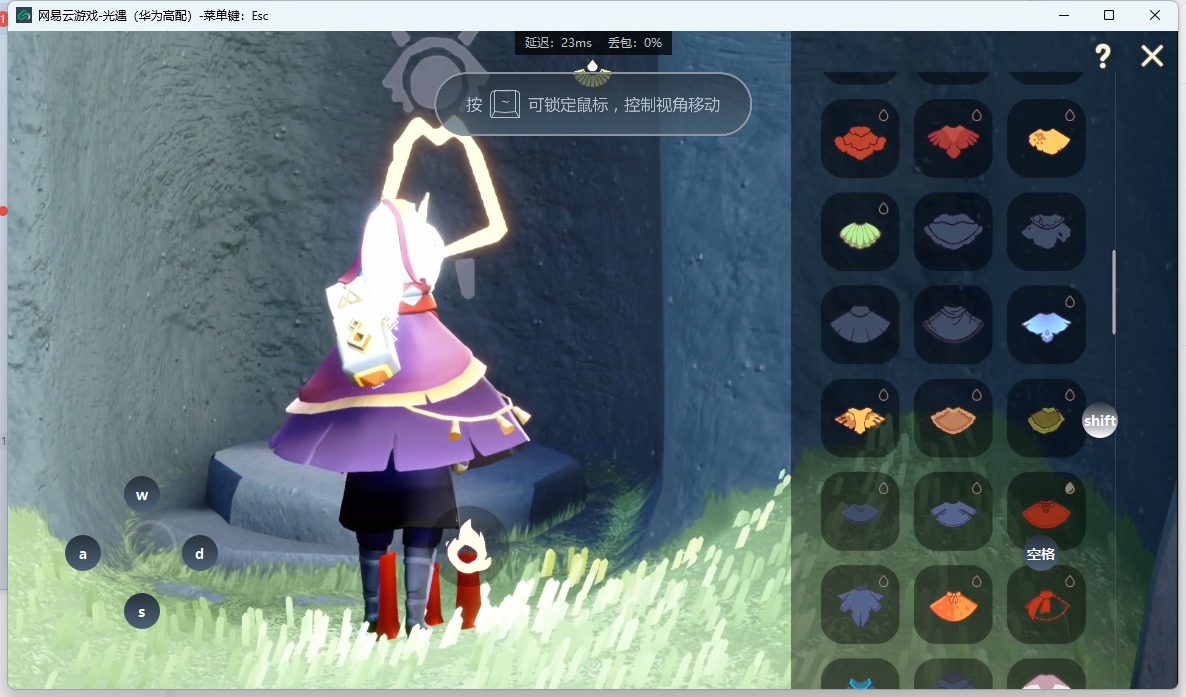This screenshot has width=1186, height=697.
Task: Click the wardrobe list scrollbar thumb
Action: 1114,292
